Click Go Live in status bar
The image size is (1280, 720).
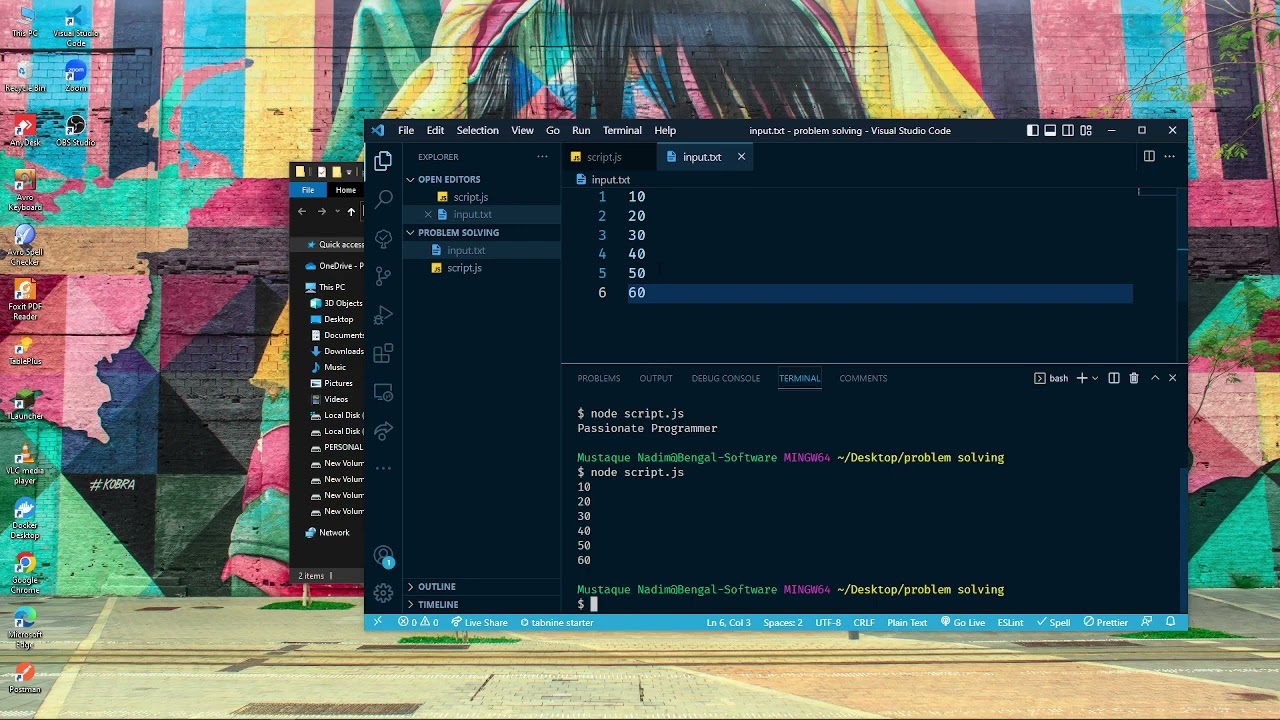click(x=962, y=622)
